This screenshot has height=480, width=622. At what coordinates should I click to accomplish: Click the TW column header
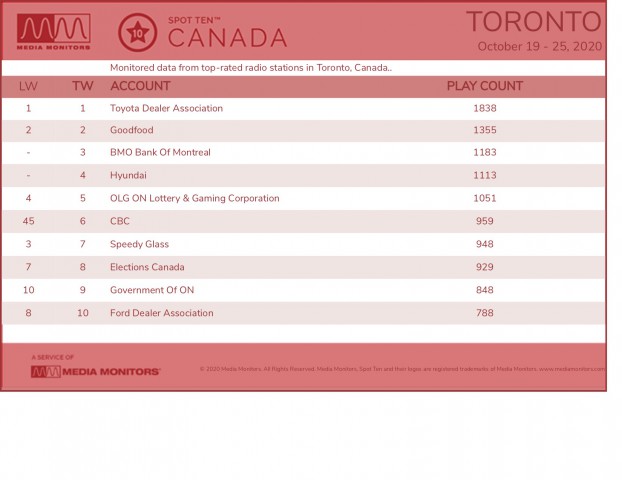click(83, 86)
